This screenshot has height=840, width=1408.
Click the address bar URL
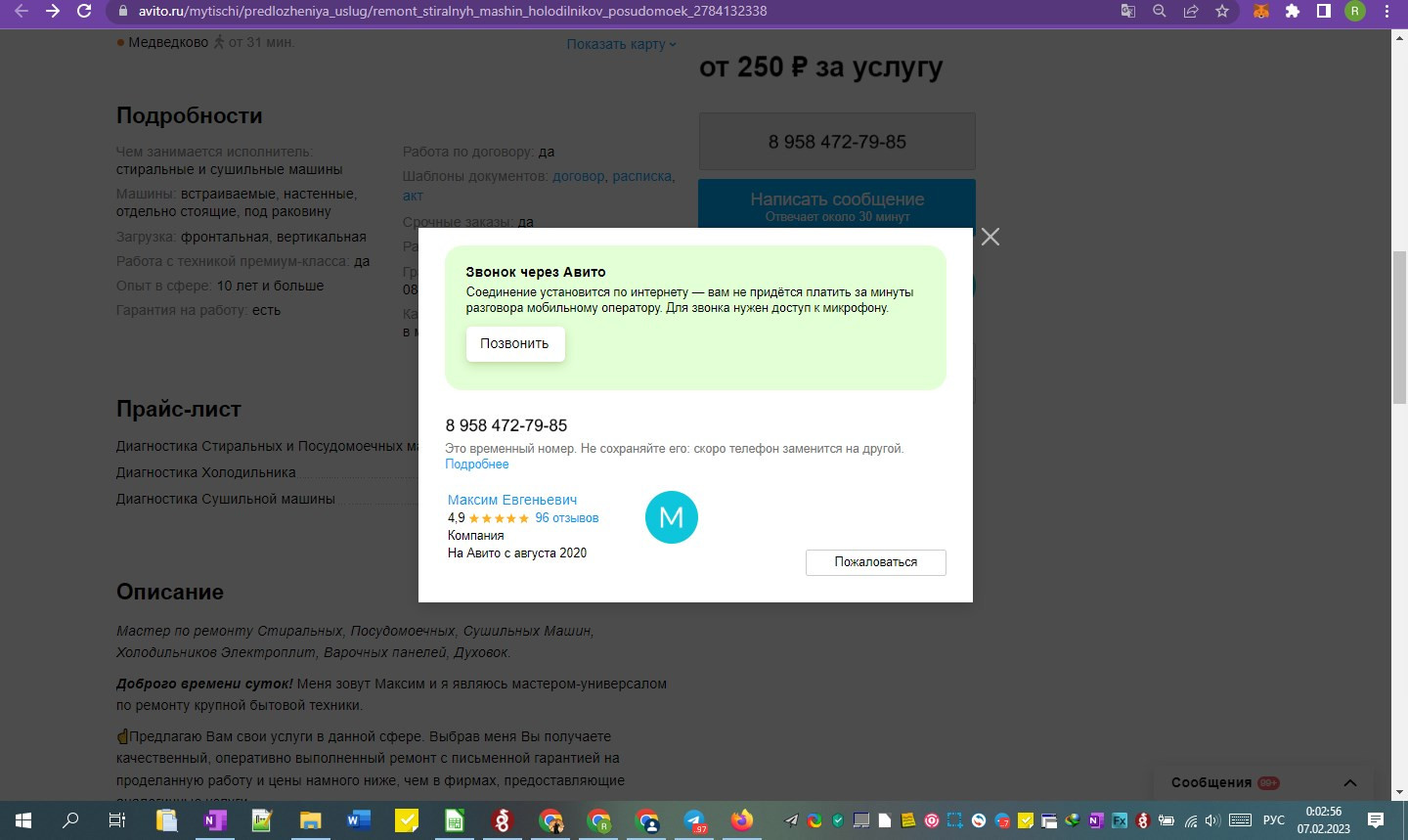click(x=452, y=11)
